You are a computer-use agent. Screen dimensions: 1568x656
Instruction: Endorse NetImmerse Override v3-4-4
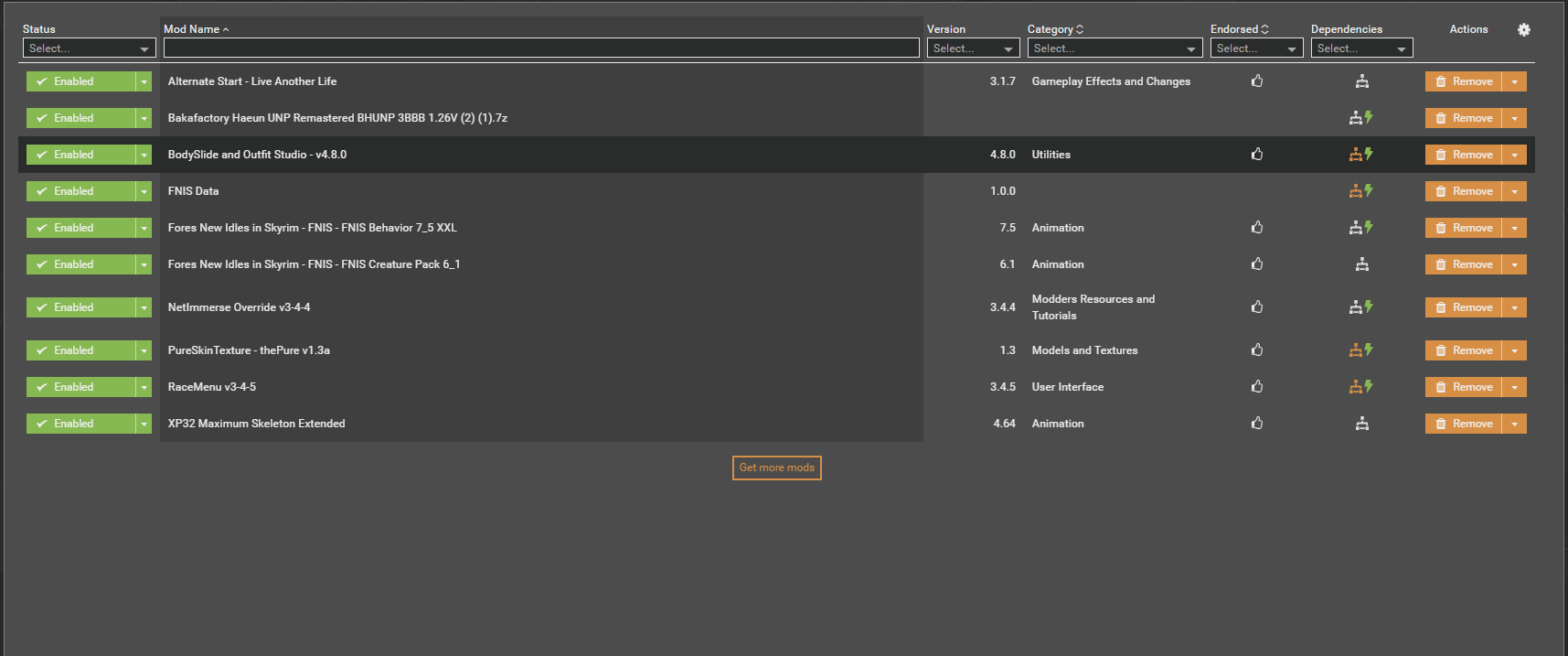(x=1257, y=307)
